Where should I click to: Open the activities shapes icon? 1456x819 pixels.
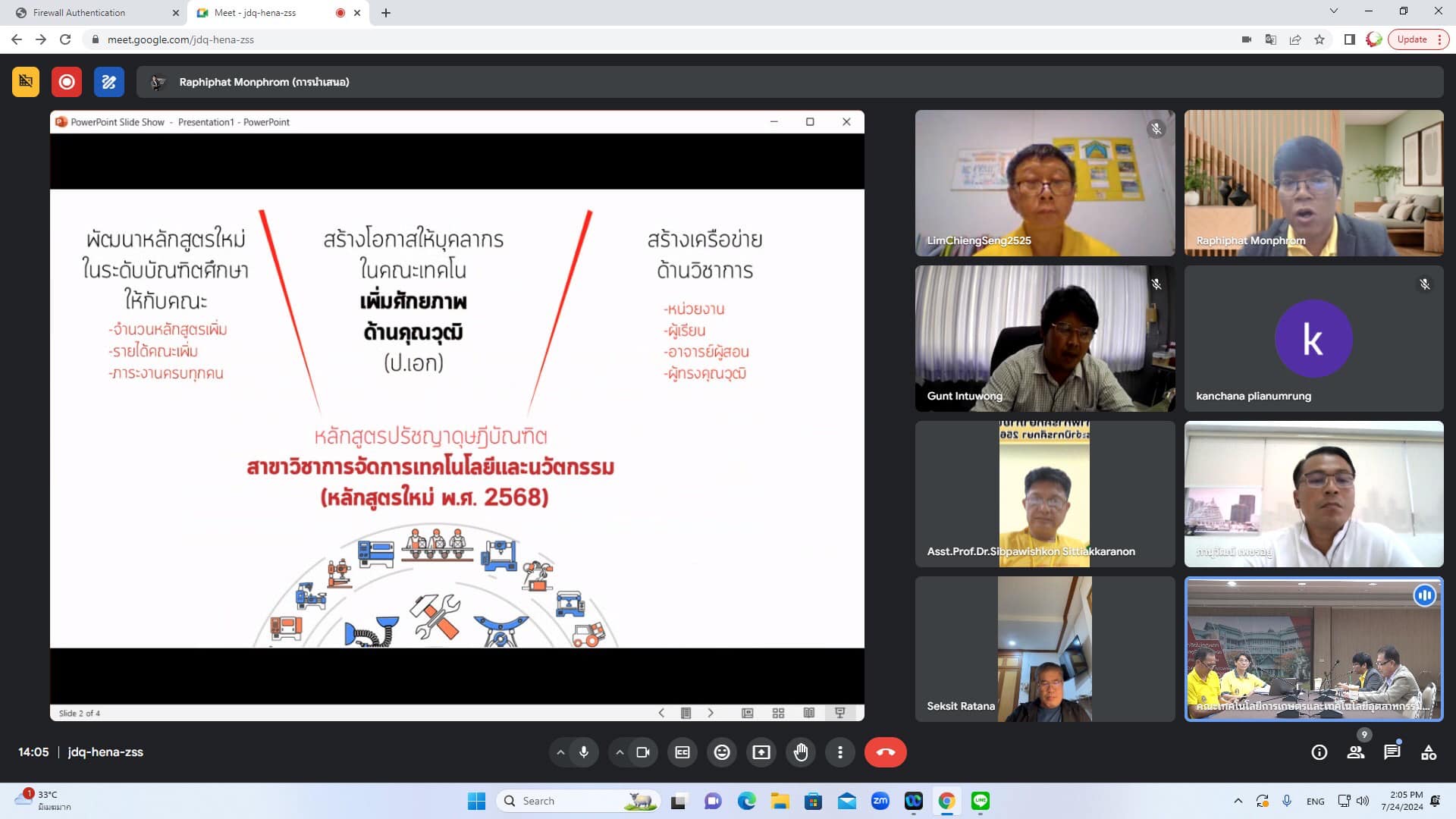pos(1428,752)
